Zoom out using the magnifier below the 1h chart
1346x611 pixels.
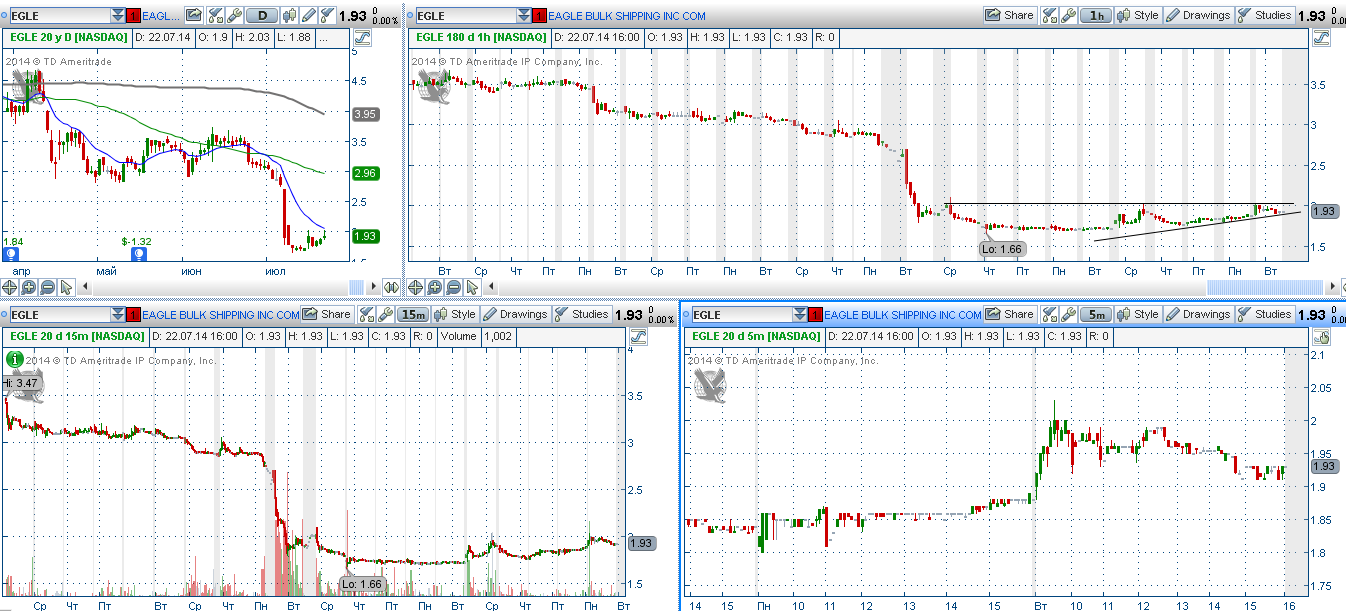(451, 287)
